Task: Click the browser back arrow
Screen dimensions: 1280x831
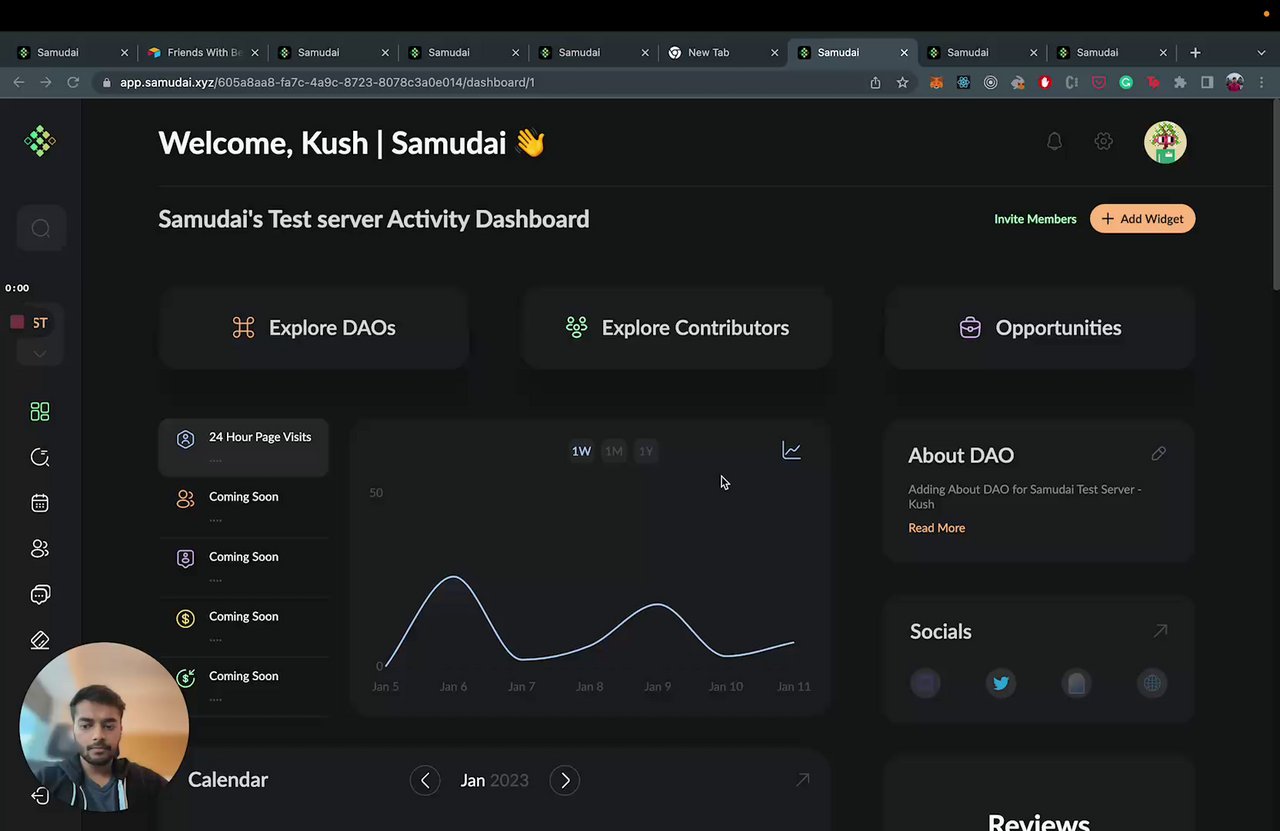Action: tap(19, 82)
